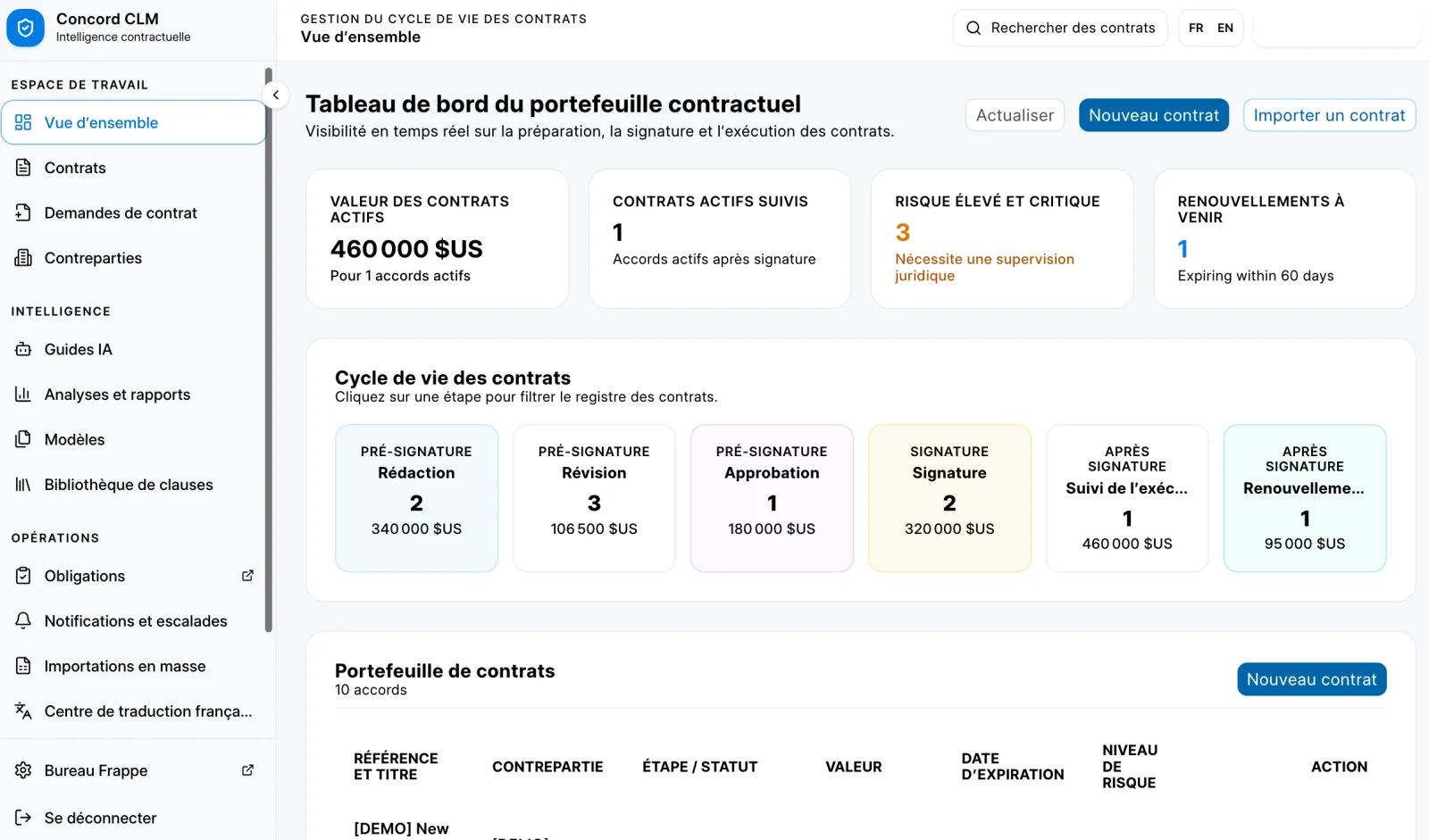1429x840 pixels.
Task: Filter by the Approbation stage card
Action: [772, 498]
